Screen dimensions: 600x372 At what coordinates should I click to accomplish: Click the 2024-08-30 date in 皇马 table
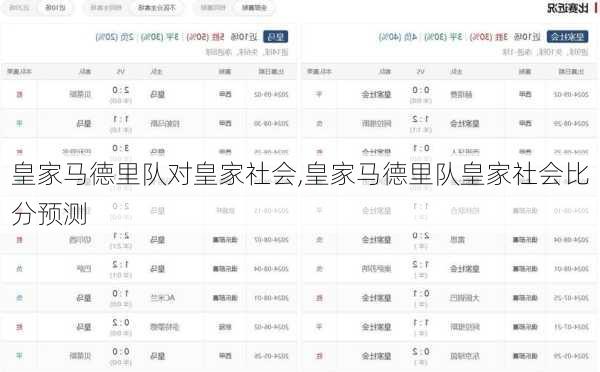pyautogui.click(x=271, y=124)
